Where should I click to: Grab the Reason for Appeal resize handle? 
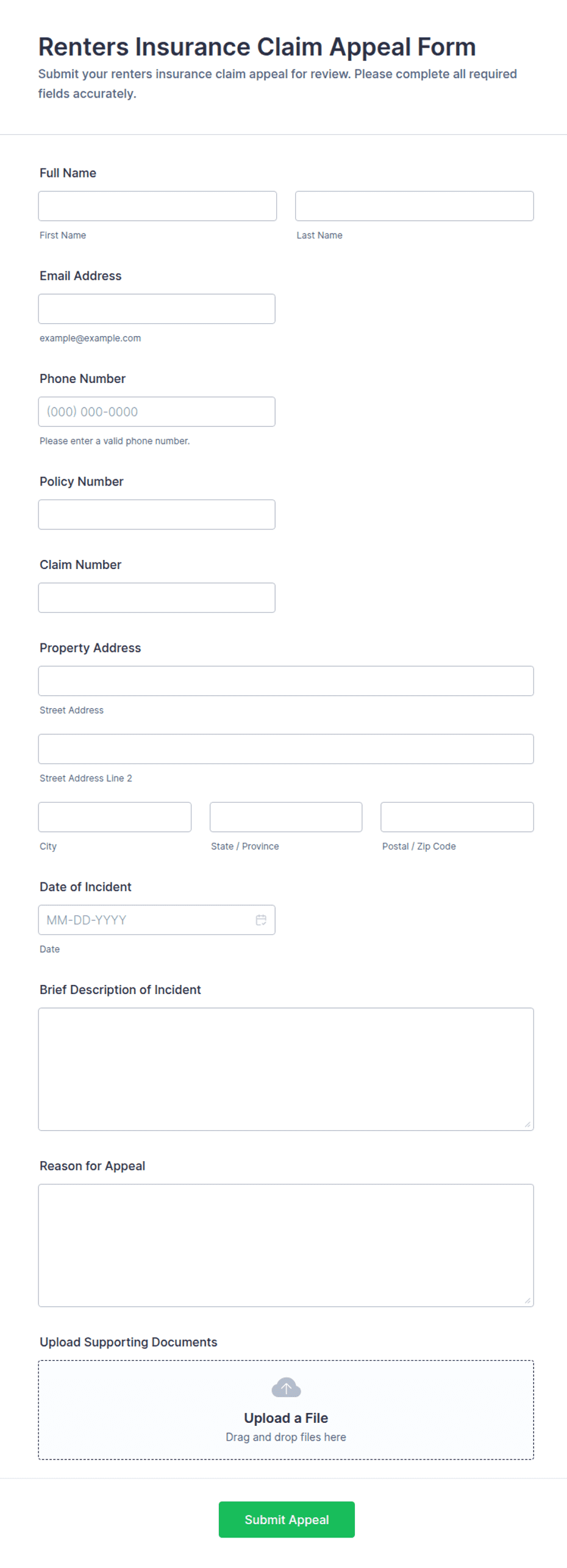pos(527,1300)
